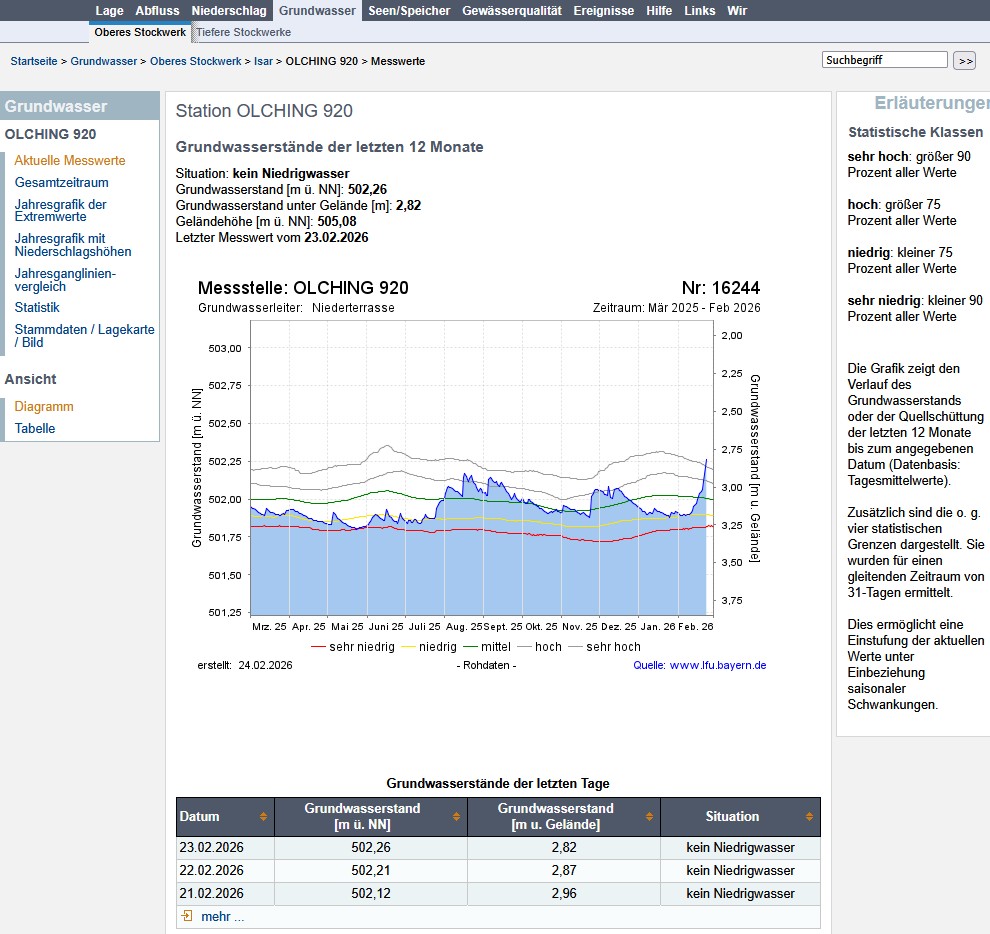This screenshot has width=990, height=934.
Task: Click sort arrows in Situation column header
Action: 810,817
